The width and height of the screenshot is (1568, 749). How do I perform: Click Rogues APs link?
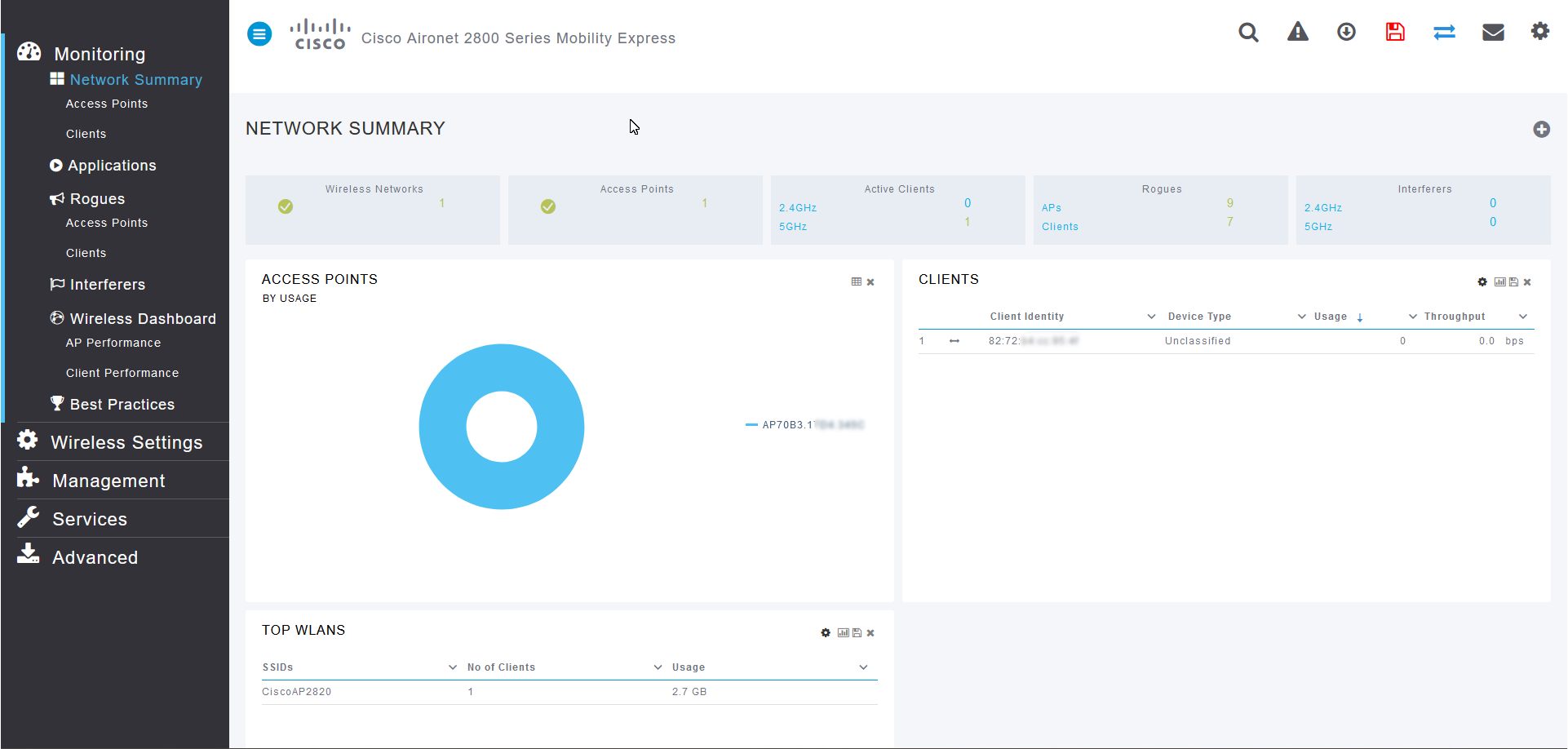(x=1052, y=208)
